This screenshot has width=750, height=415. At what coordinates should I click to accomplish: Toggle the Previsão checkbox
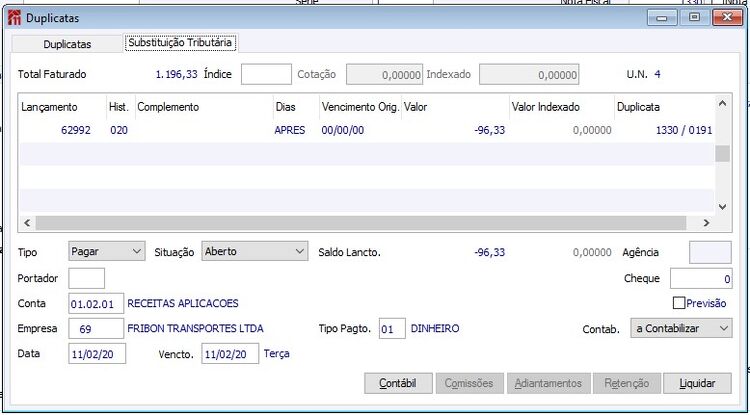(679, 303)
